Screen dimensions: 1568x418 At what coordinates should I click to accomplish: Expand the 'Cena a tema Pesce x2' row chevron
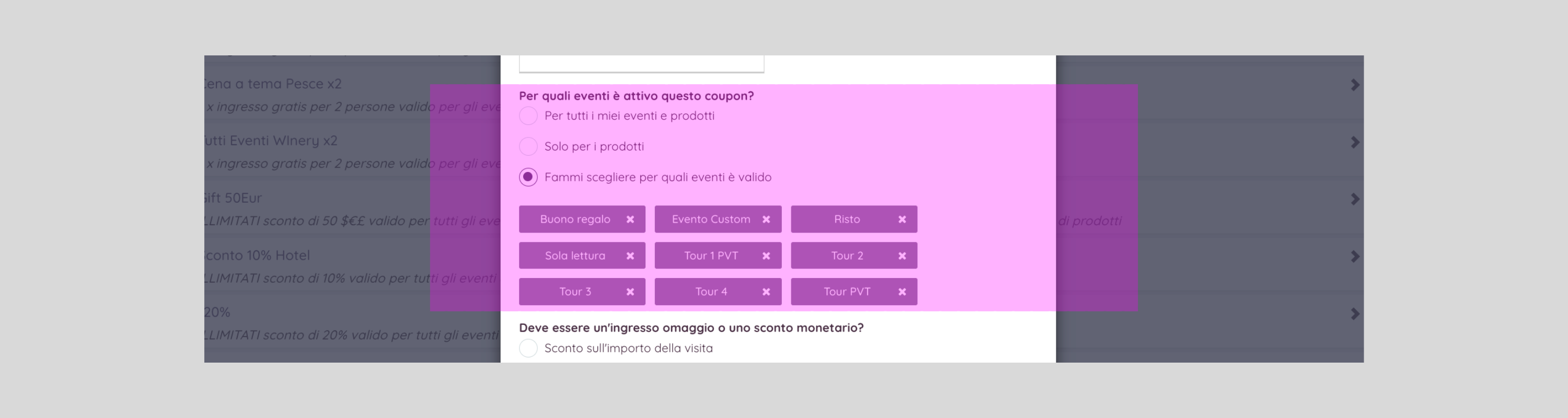pos(1354,85)
